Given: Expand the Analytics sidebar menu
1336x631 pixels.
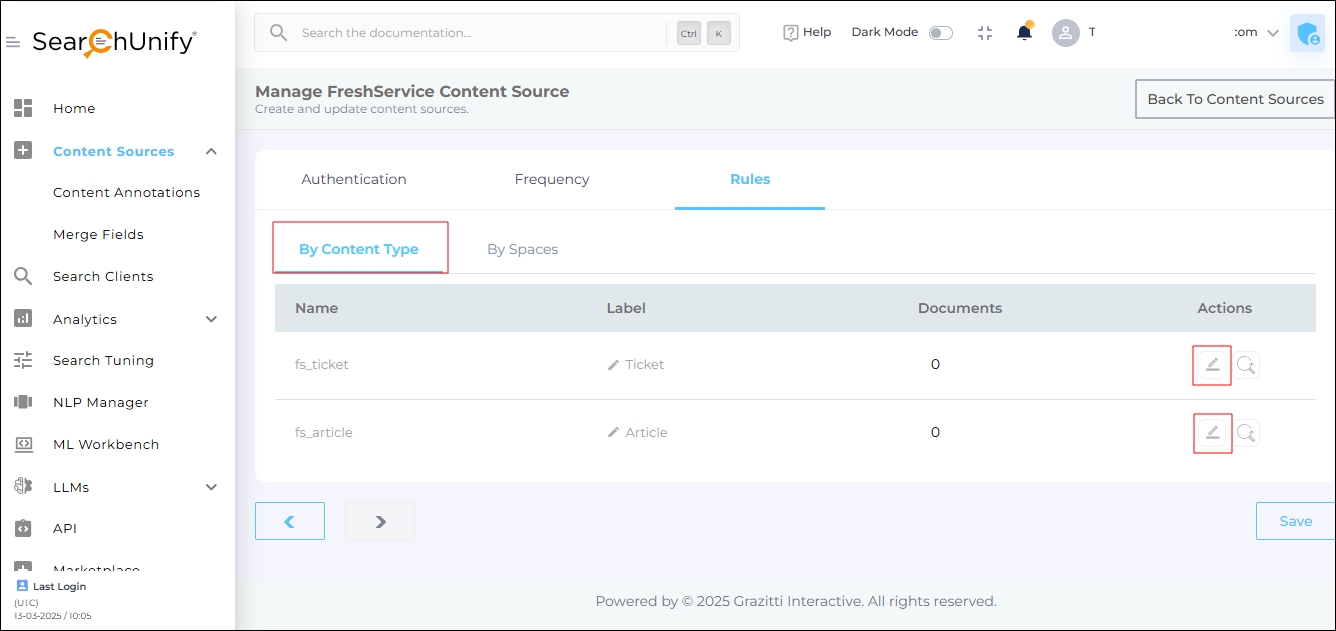Looking at the screenshot, I should coord(211,319).
